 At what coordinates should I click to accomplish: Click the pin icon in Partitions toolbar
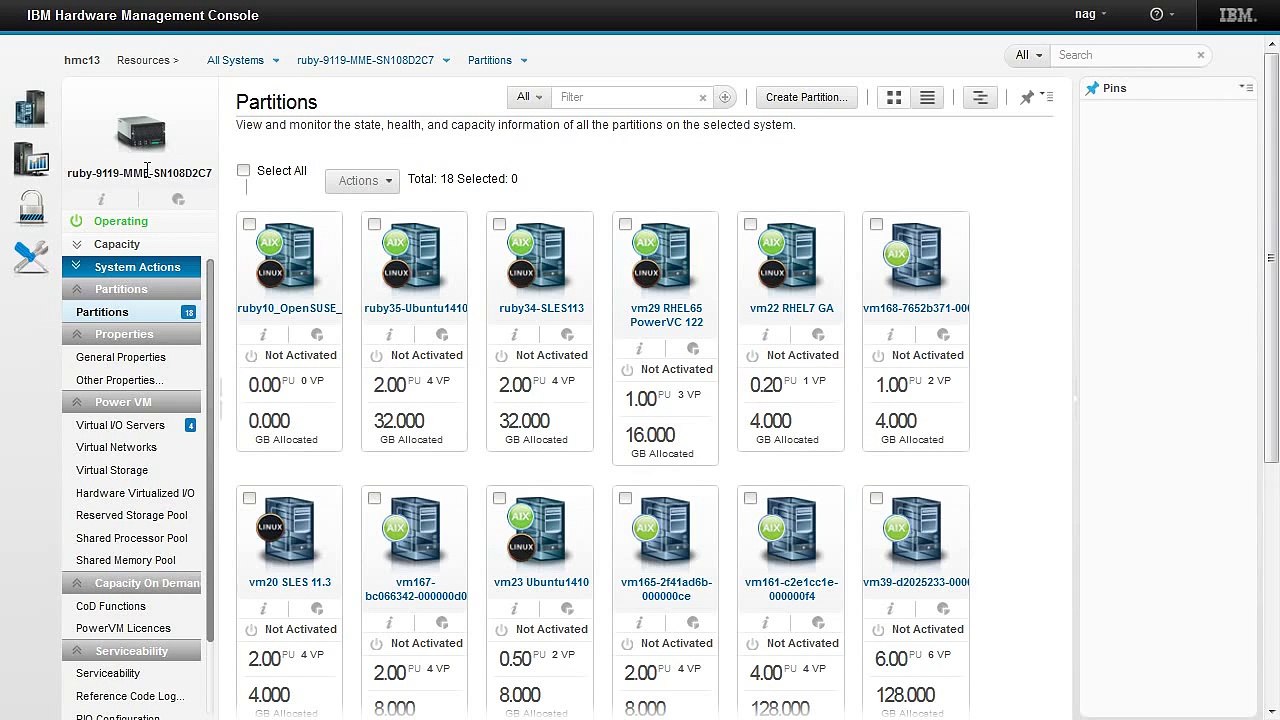(x=1026, y=97)
